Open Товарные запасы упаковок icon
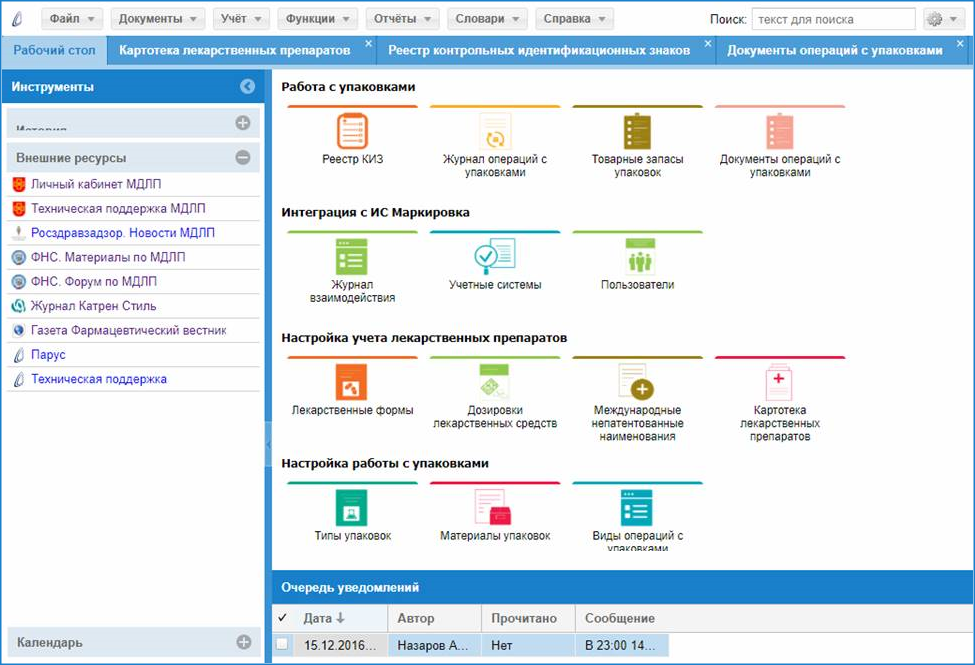975x665 pixels. coord(638,132)
